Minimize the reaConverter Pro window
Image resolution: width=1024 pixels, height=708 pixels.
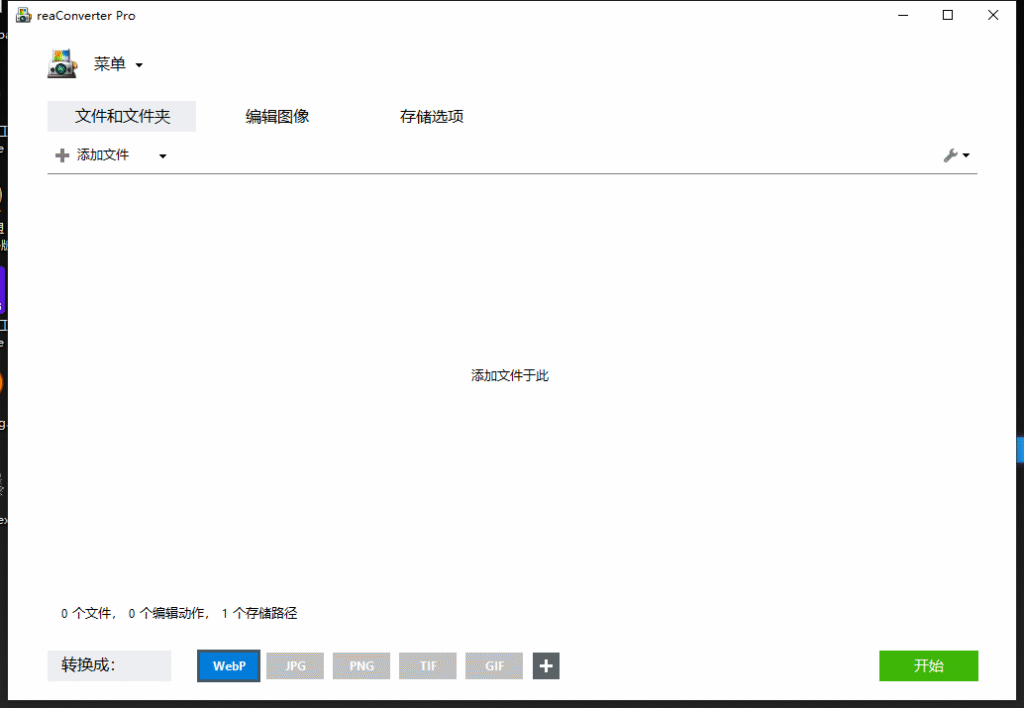pyautogui.click(x=903, y=15)
